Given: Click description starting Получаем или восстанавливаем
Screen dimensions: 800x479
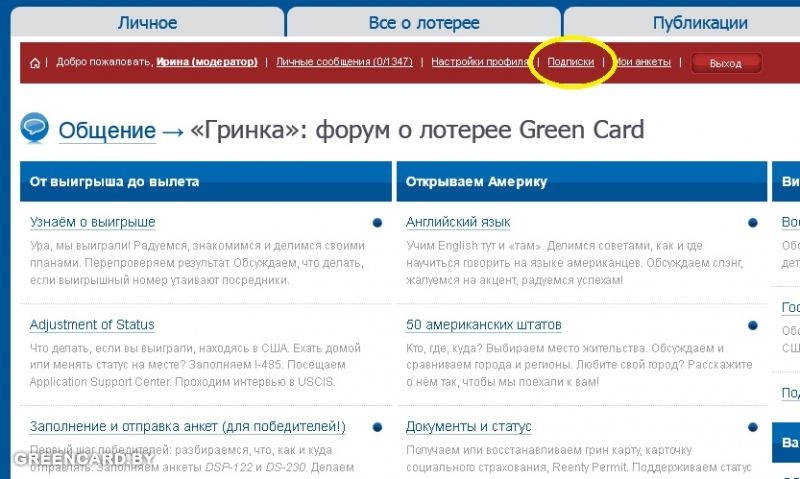Looking at the screenshot, I should tap(579, 459).
